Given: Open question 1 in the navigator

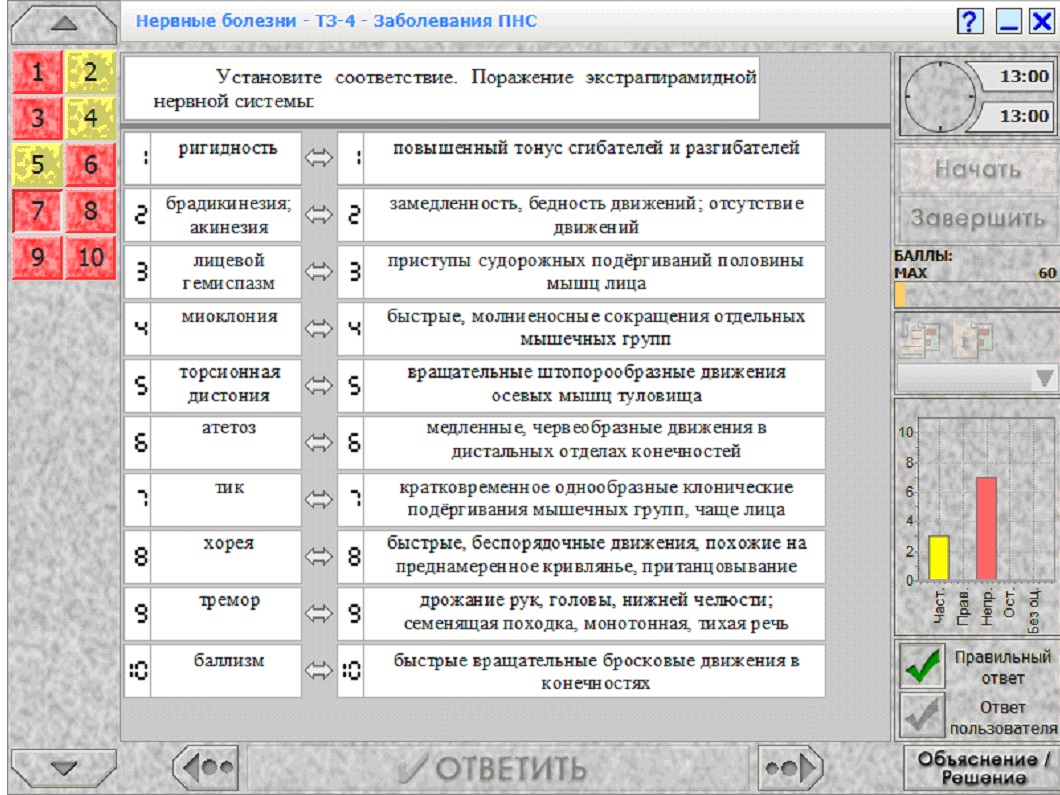Looking at the screenshot, I should pyautogui.click(x=37, y=72).
